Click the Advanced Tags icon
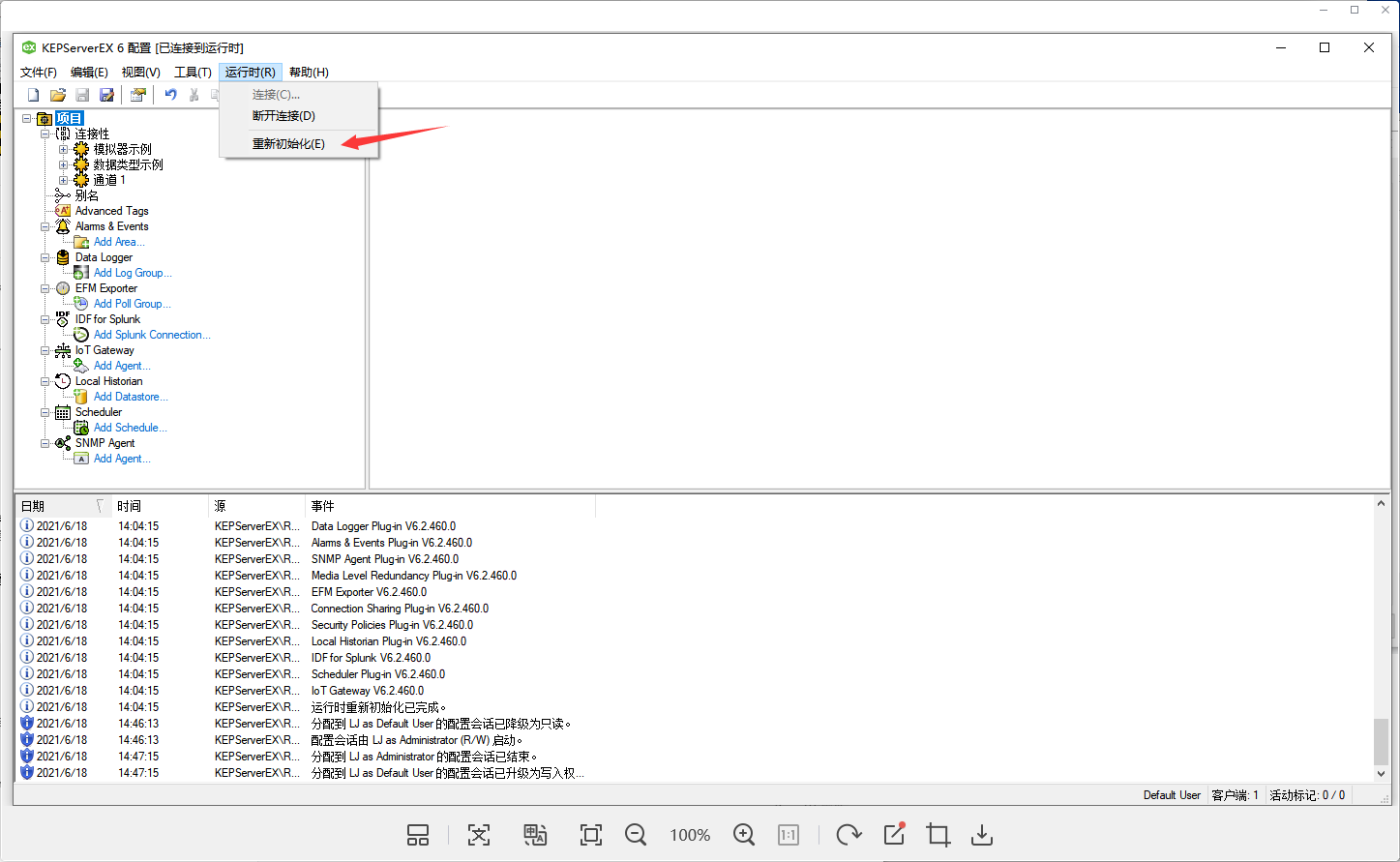 [63, 211]
